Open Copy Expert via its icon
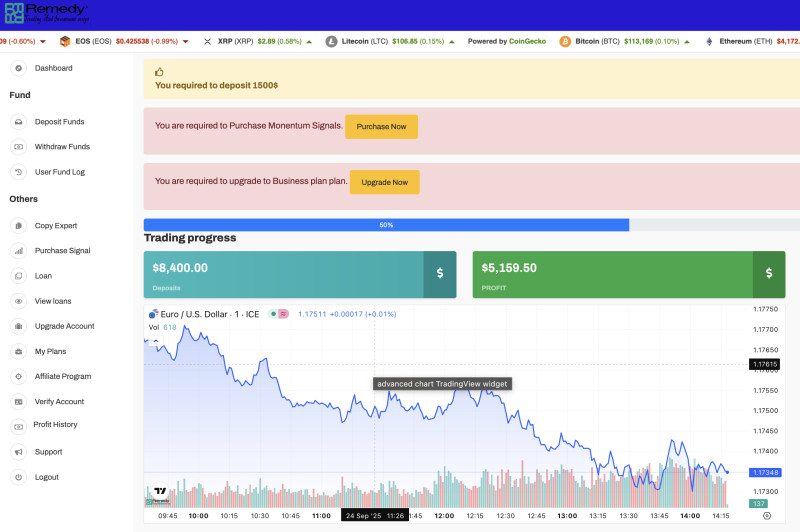Image resolution: width=800 pixels, height=532 pixels. (18, 226)
